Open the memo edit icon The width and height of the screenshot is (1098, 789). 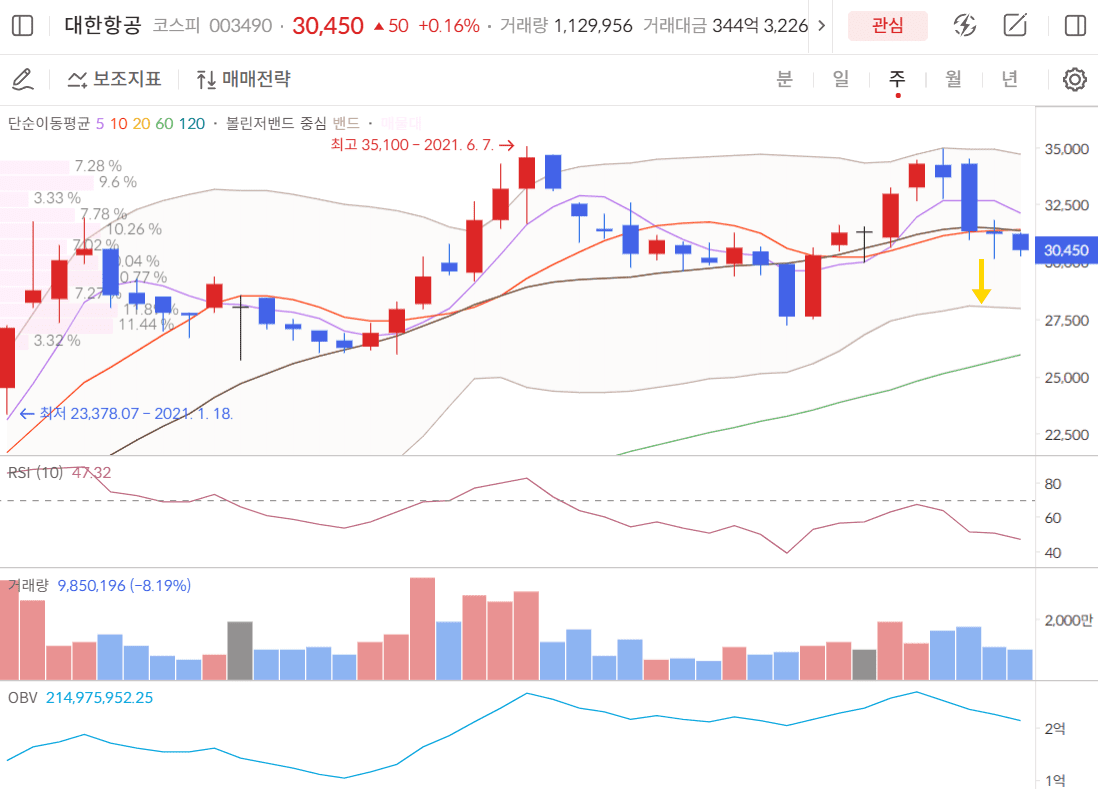point(1016,26)
